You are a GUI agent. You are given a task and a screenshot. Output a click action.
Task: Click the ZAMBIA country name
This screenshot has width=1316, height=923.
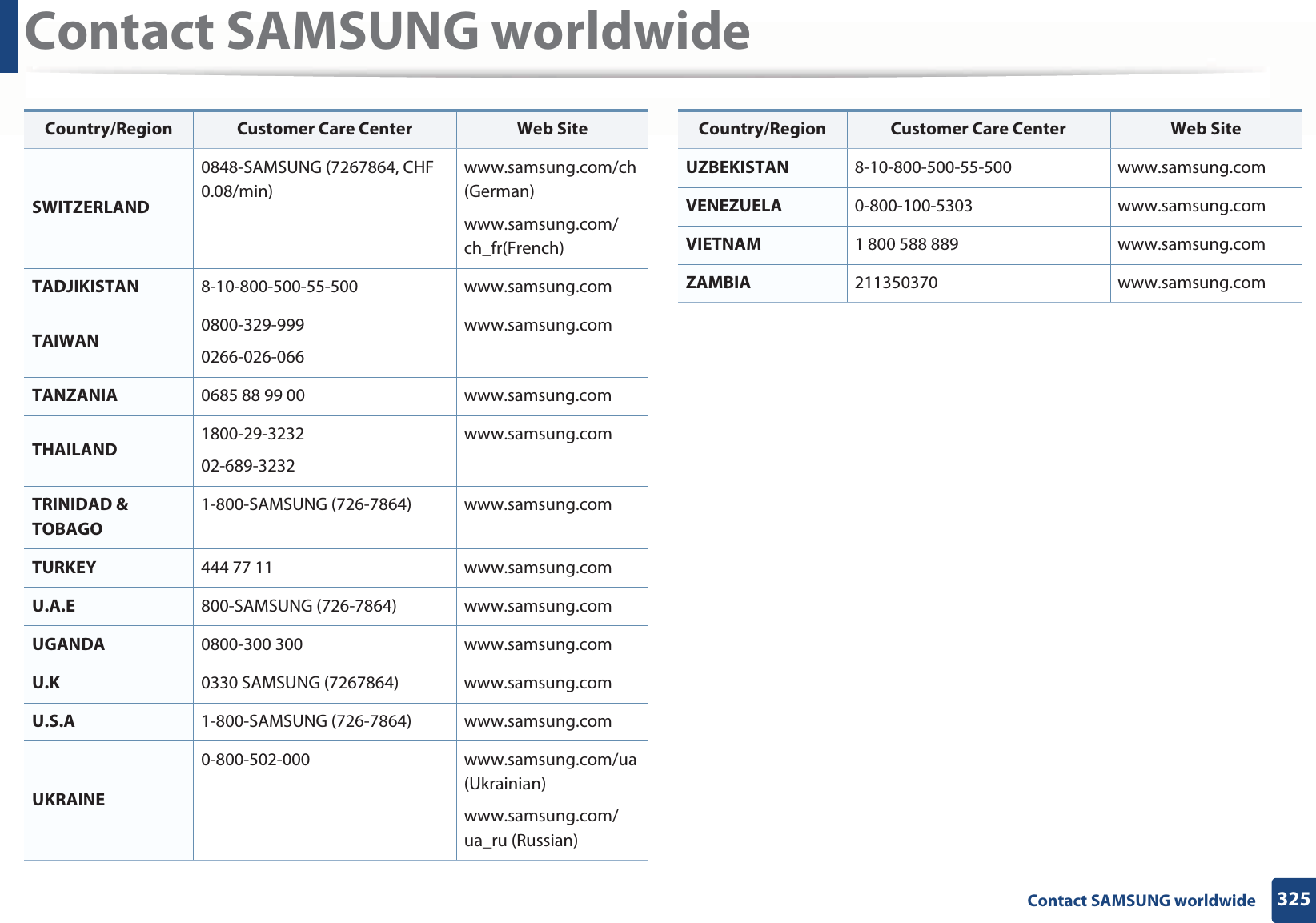pyautogui.click(x=718, y=283)
